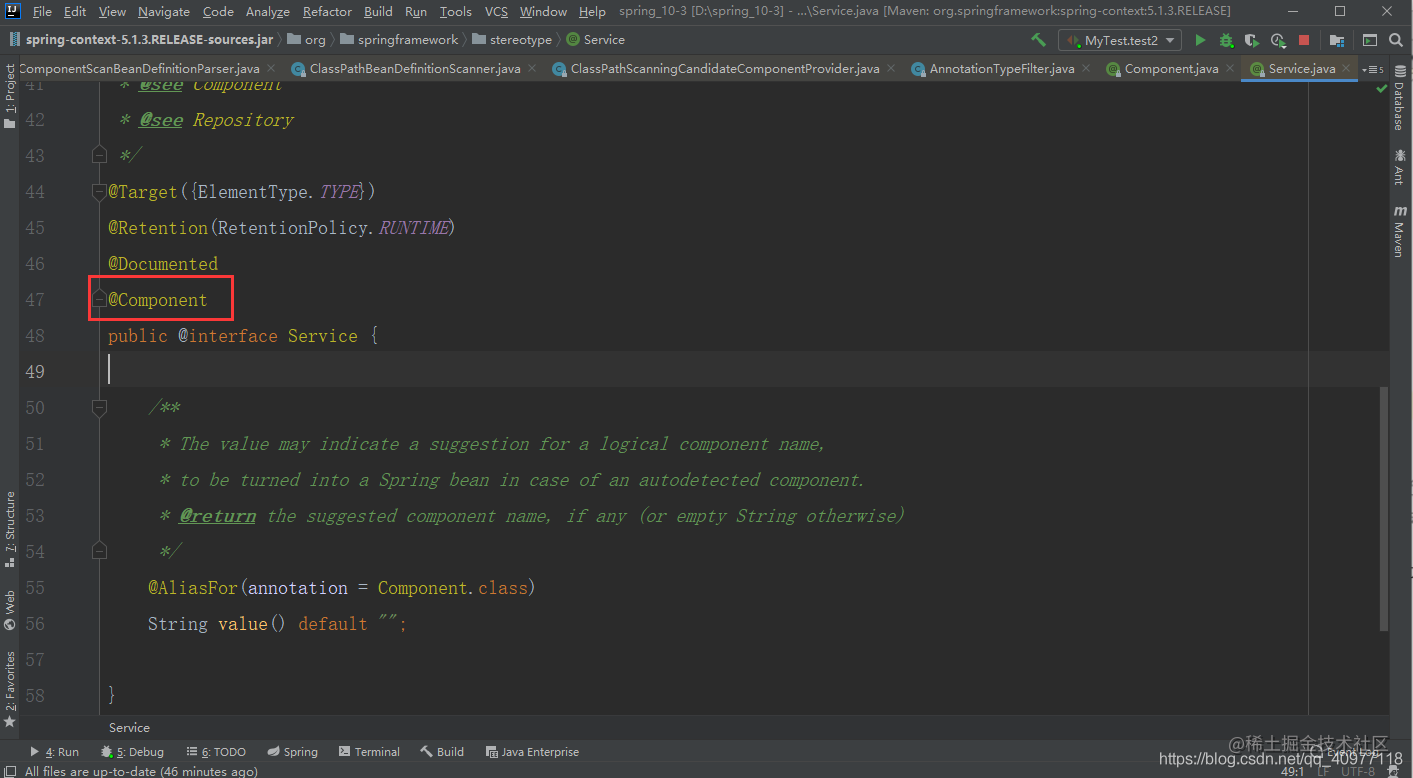The width and height of the screenshot is (1413, 778).
Task: Open the Ant tool window
Action: tap(1399, 167)
